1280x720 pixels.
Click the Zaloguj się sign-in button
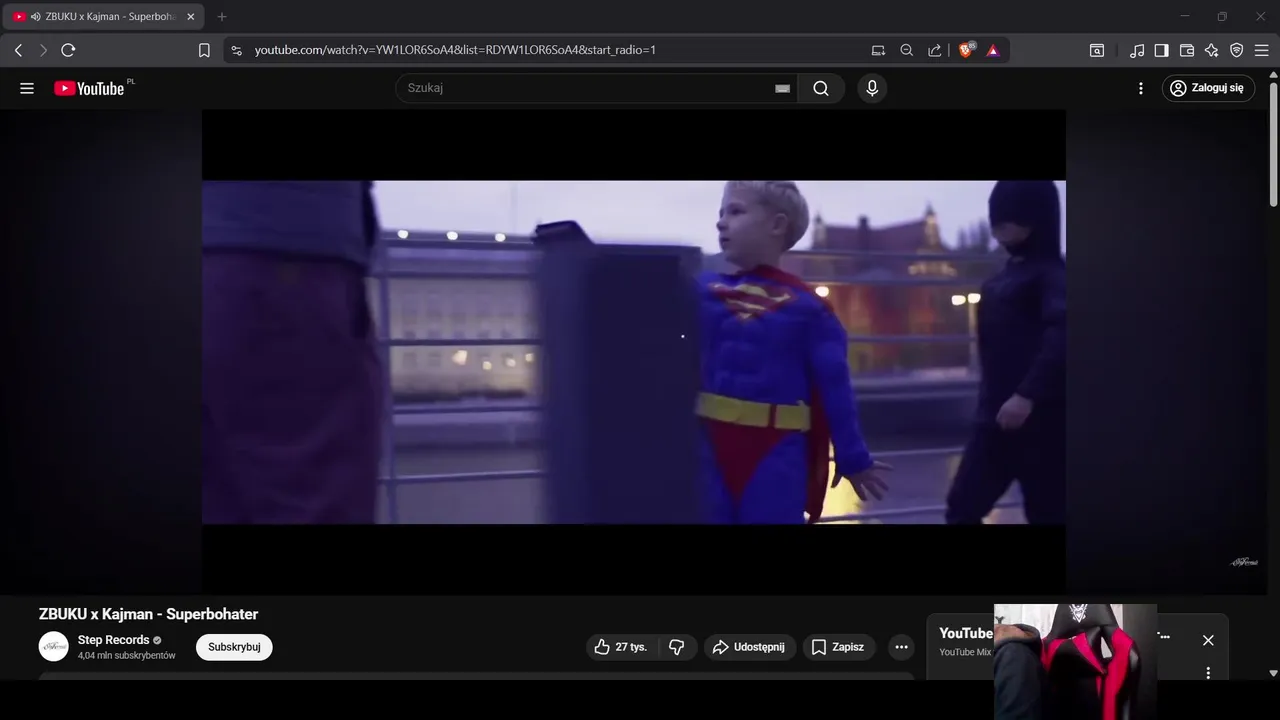tap(1208, 88)
